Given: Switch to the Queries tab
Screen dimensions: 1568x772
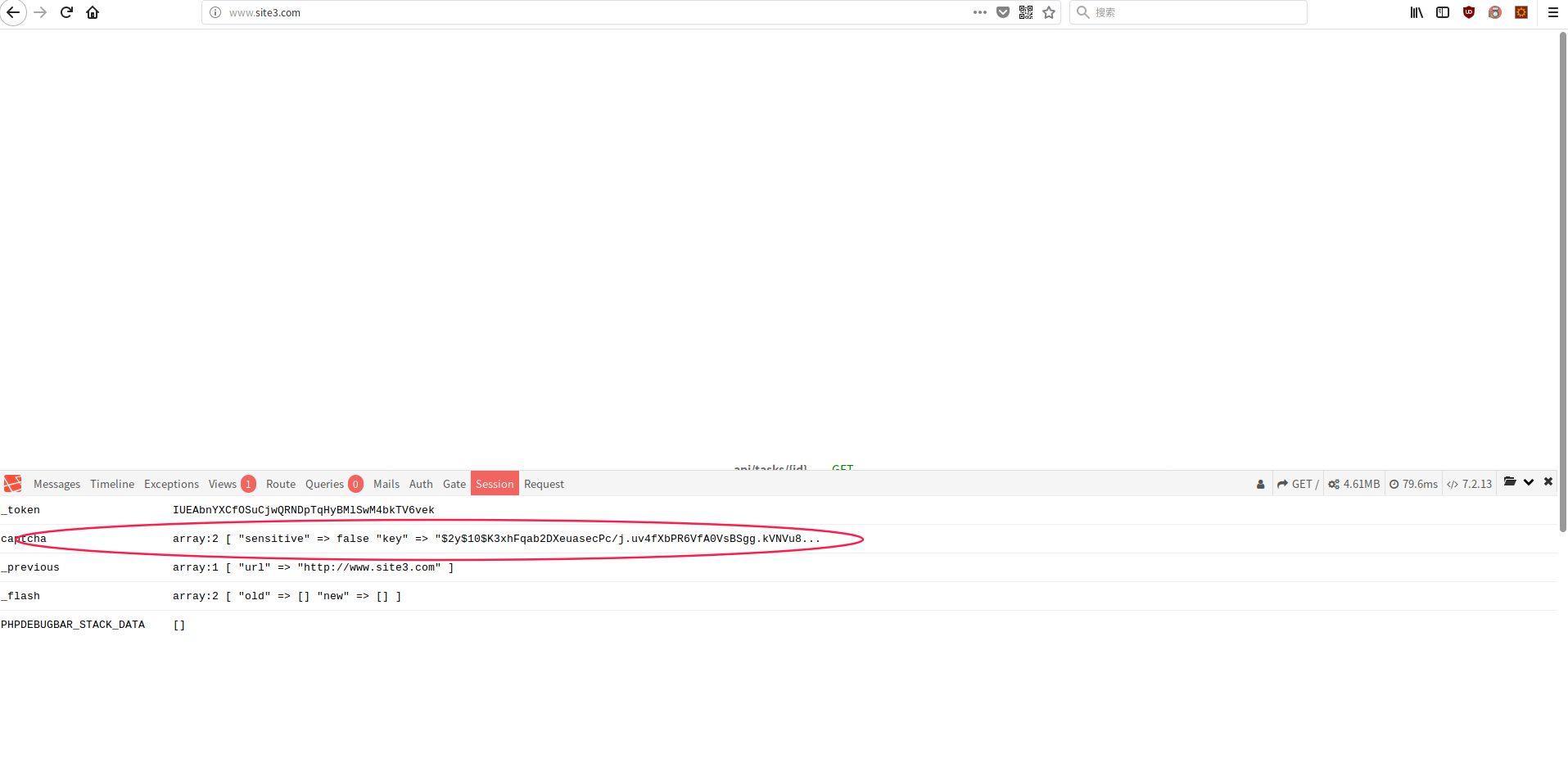Looking at the screenshot, I should pyautogui.click(x=323, y=484).
